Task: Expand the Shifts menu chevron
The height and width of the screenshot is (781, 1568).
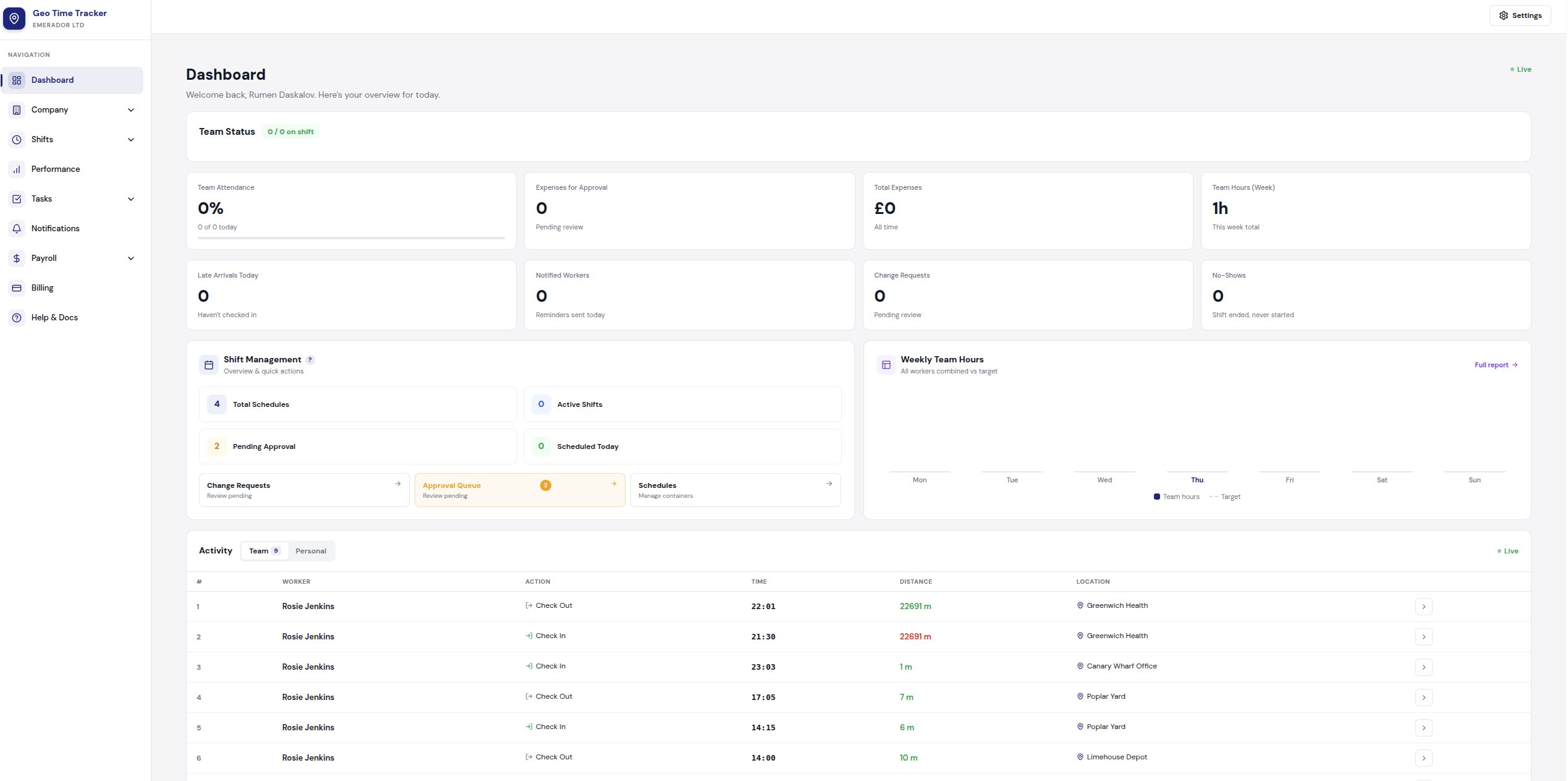Action: click(x=131, y=140)
